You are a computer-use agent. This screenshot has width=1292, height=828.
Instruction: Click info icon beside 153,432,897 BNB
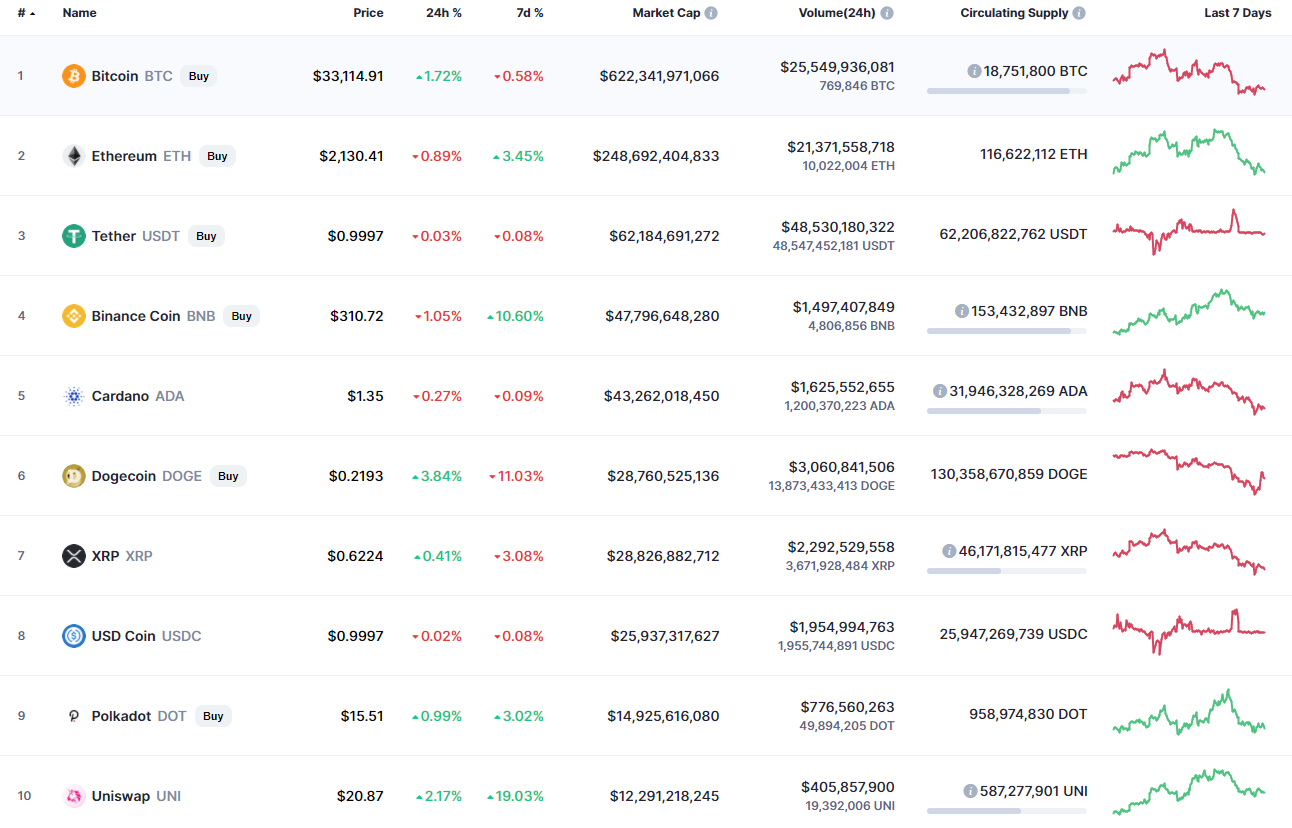(x=962, y=311)
